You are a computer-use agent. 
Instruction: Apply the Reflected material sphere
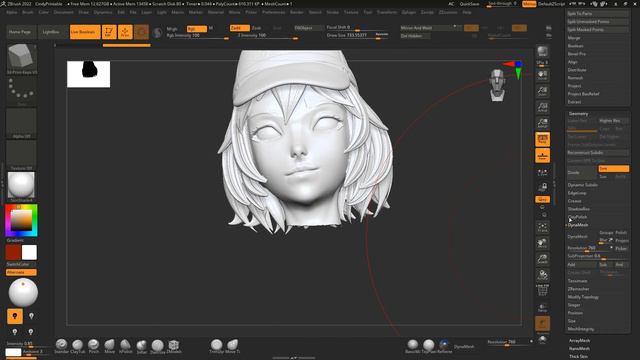pos(444,345)
